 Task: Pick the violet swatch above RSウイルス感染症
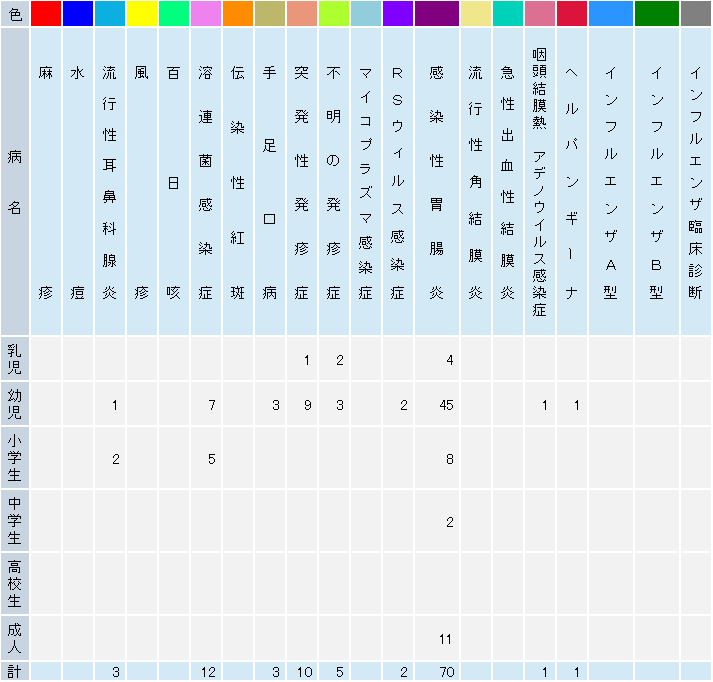tap(398, 14)
